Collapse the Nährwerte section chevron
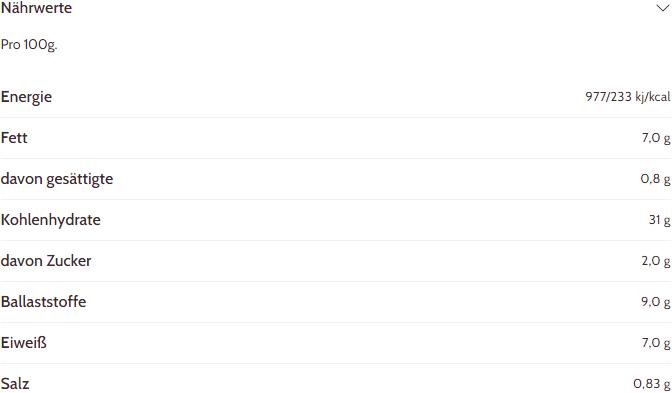This screenshot has width=672, height=393. tap(663, 8)
